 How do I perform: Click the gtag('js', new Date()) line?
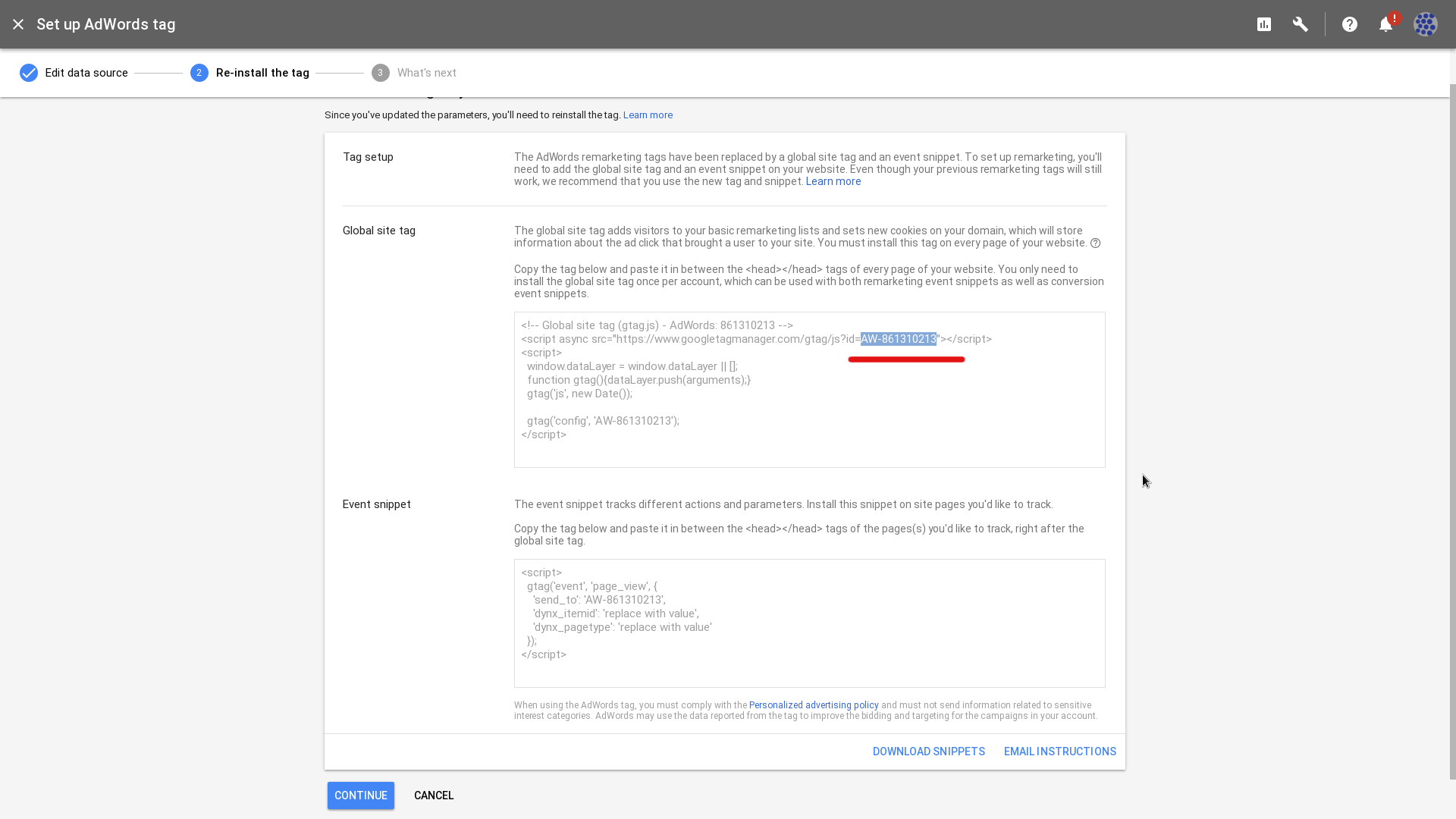click(x=579, y=394)
